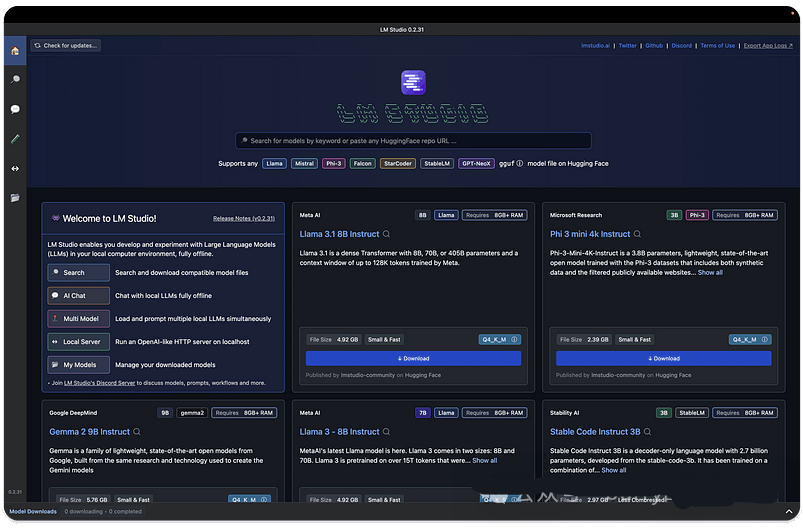Select the StableLM architecture tag
This screenshot has width=803, height=529.
click(437, 163)
